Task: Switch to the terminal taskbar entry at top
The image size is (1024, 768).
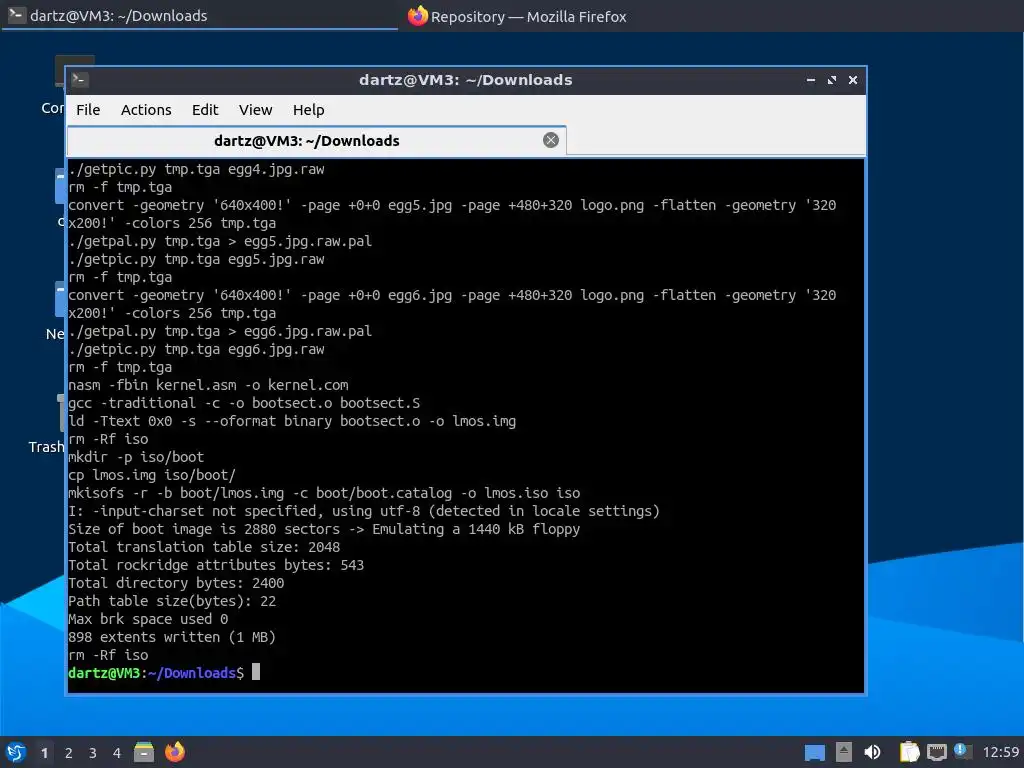Action: coord(199,16)
